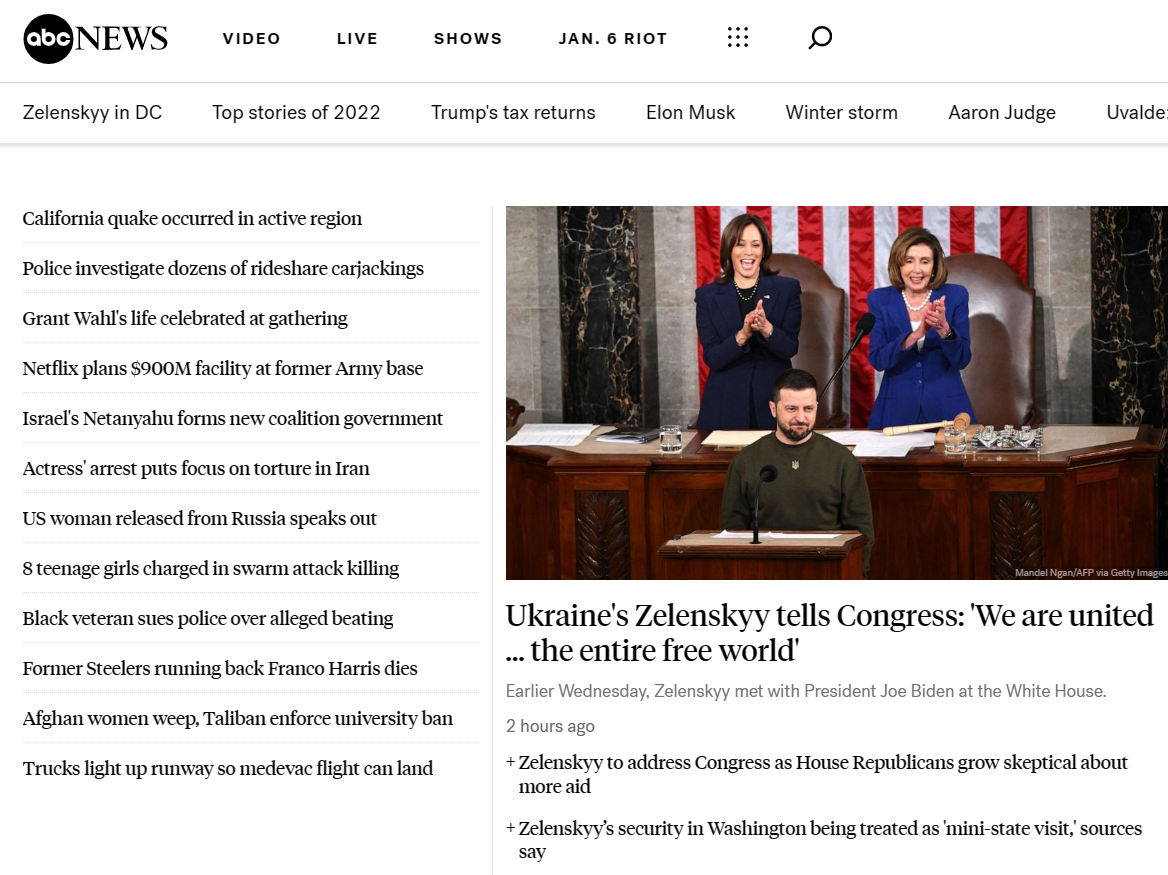1168x875 pixels.
Task: View the Winter storm topic
Action: coord(841,112)
